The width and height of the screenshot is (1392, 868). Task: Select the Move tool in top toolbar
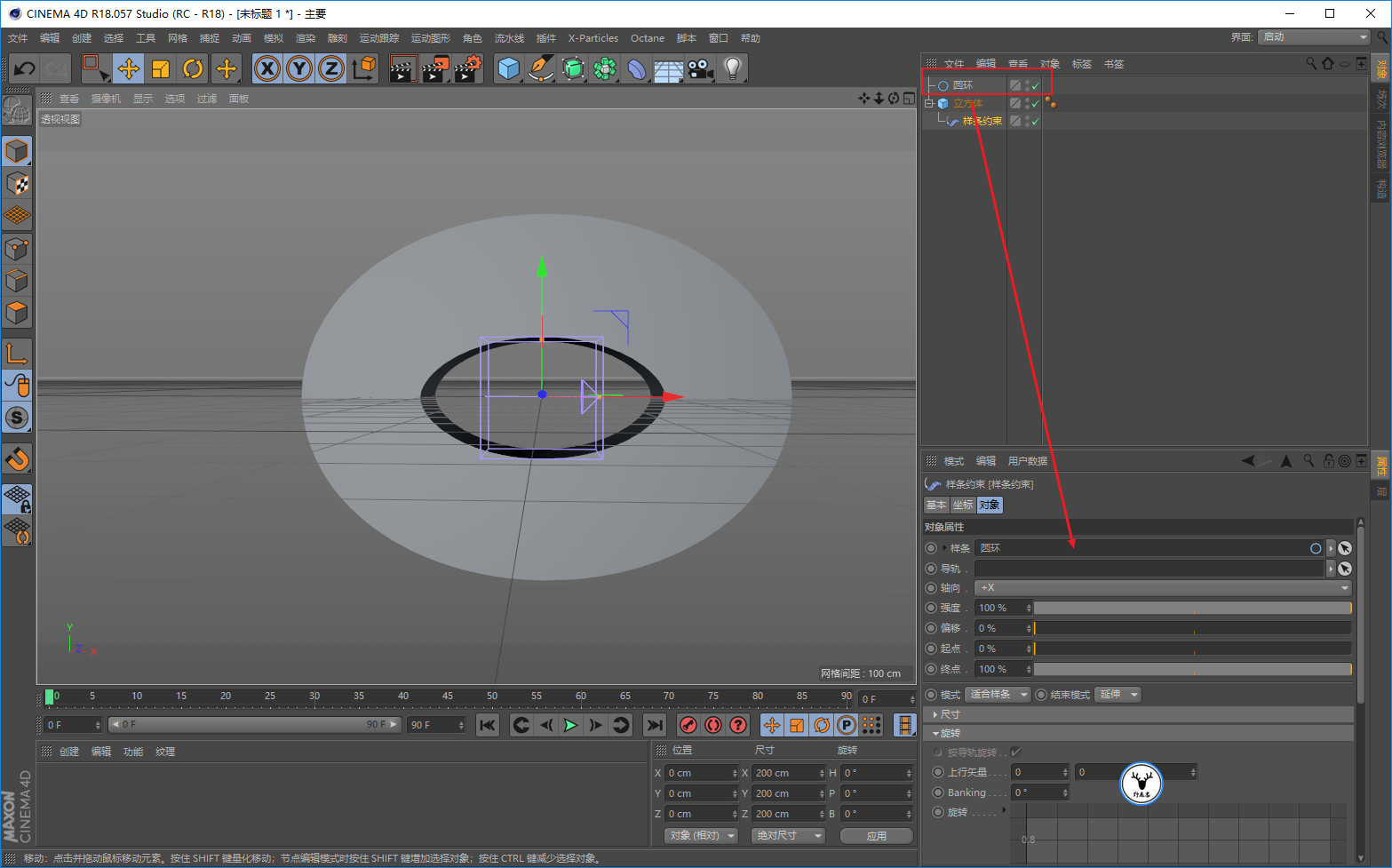[x=128, y=68]
